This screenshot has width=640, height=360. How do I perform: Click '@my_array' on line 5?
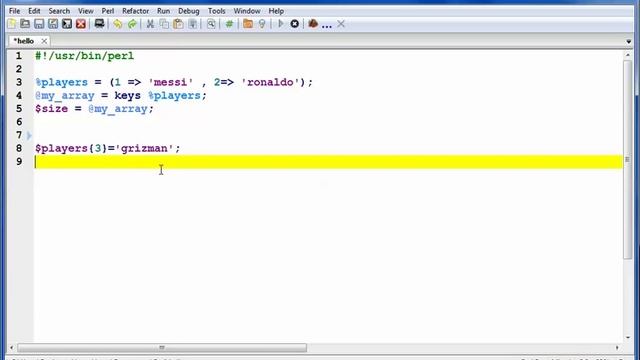coord(118,109)
